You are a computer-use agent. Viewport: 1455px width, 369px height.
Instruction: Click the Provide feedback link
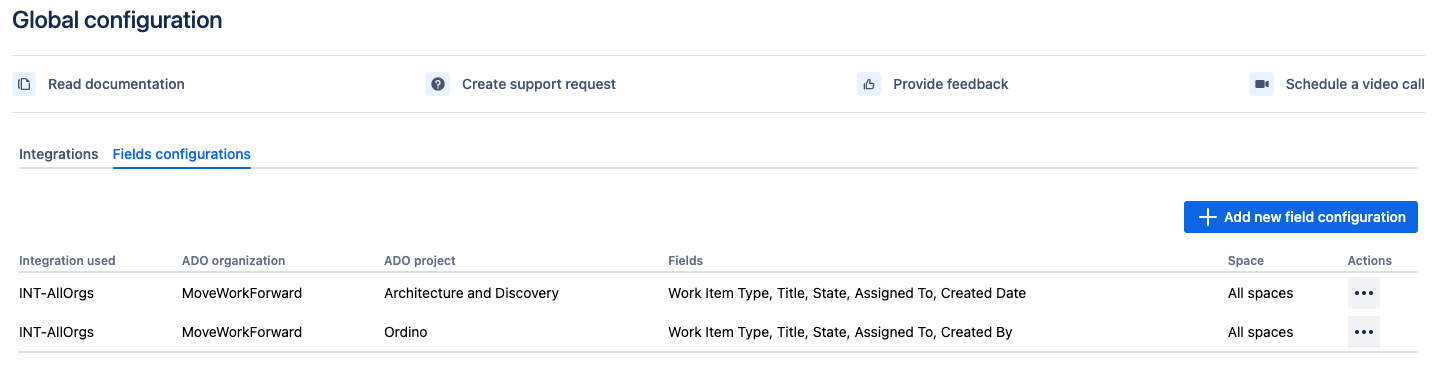pos(951,84)
